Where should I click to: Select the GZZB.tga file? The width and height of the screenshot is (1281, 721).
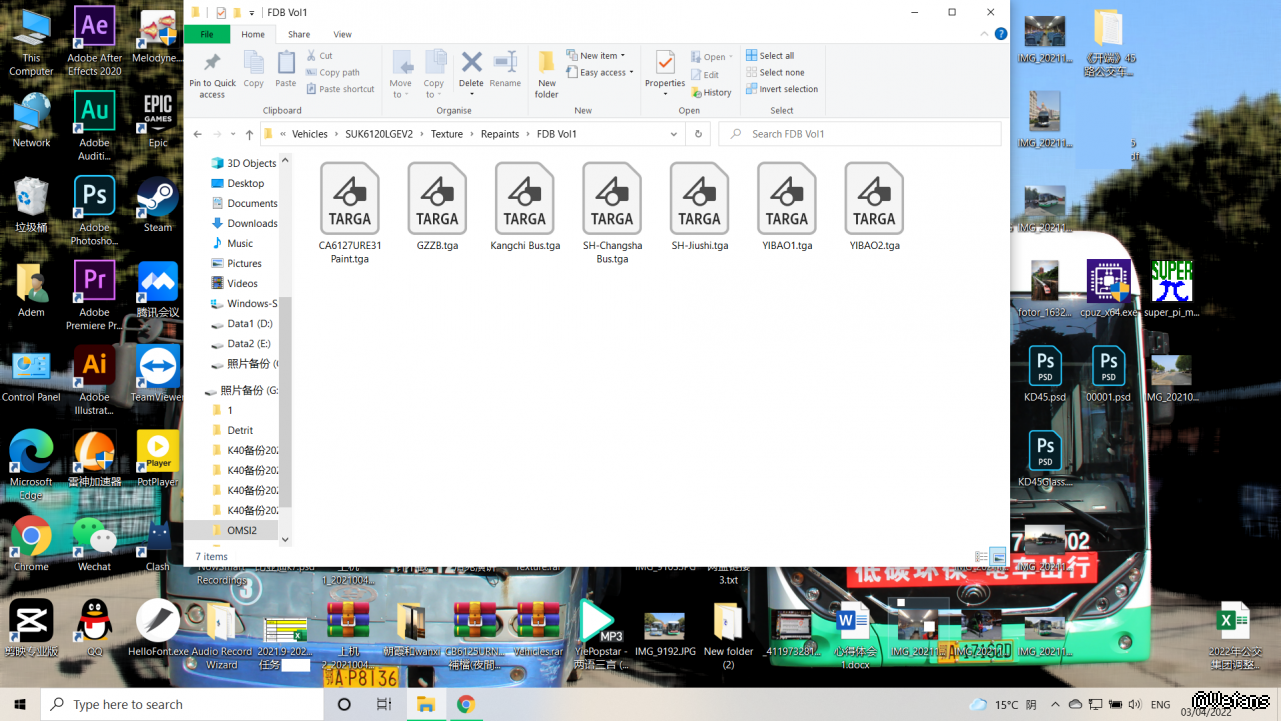tap(437, 207)
